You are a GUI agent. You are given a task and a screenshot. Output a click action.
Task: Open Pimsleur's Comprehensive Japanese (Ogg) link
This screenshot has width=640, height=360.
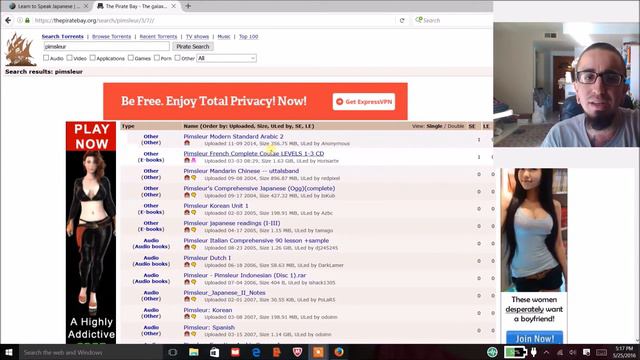point(259,188)
